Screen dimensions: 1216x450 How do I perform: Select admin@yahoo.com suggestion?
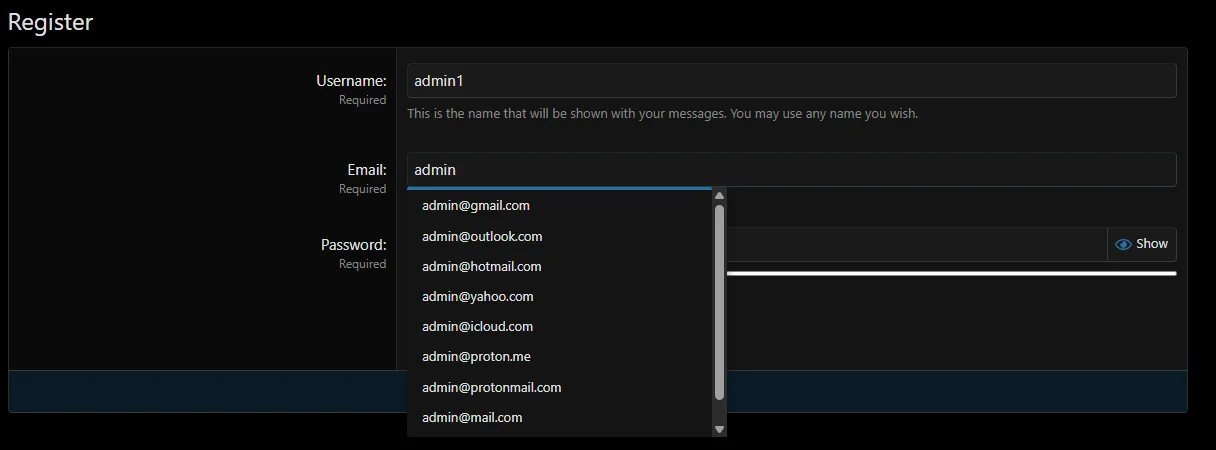click(559, 297)
